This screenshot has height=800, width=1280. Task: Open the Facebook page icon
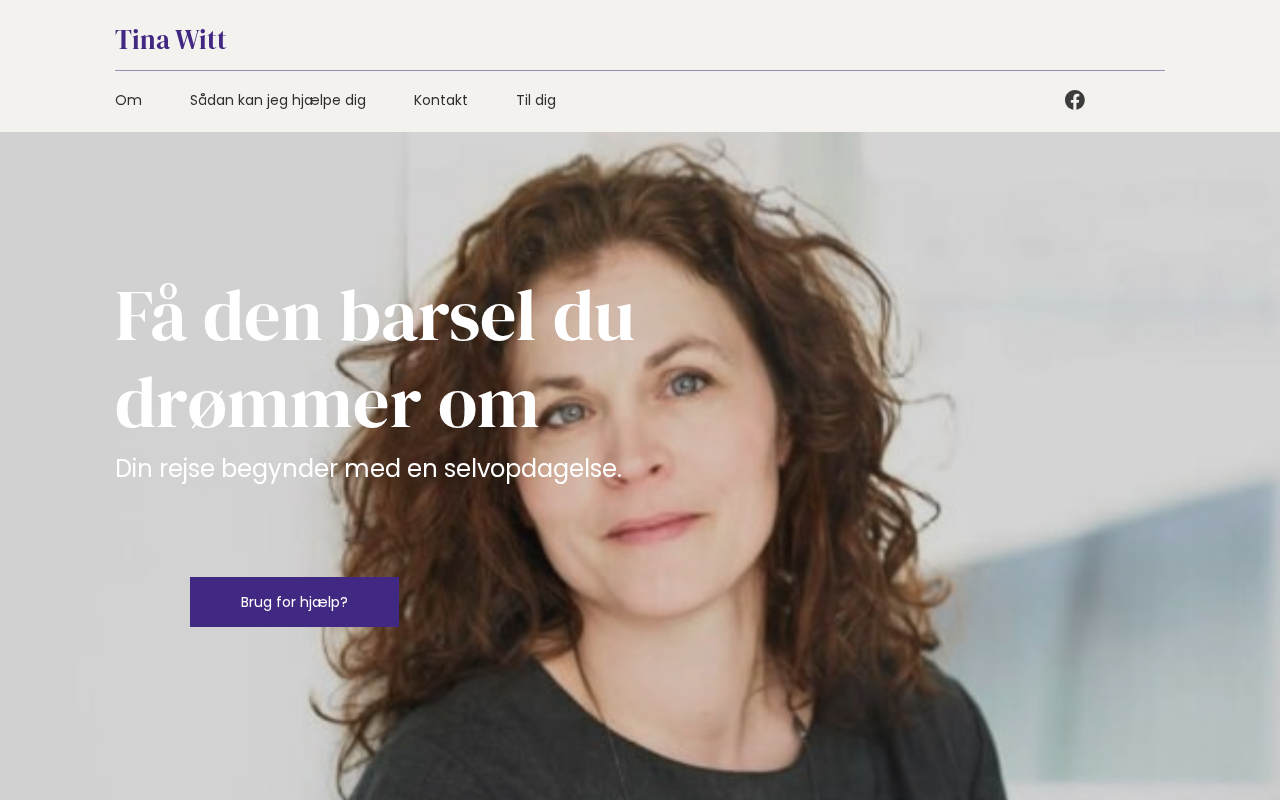coord(1075,100)
